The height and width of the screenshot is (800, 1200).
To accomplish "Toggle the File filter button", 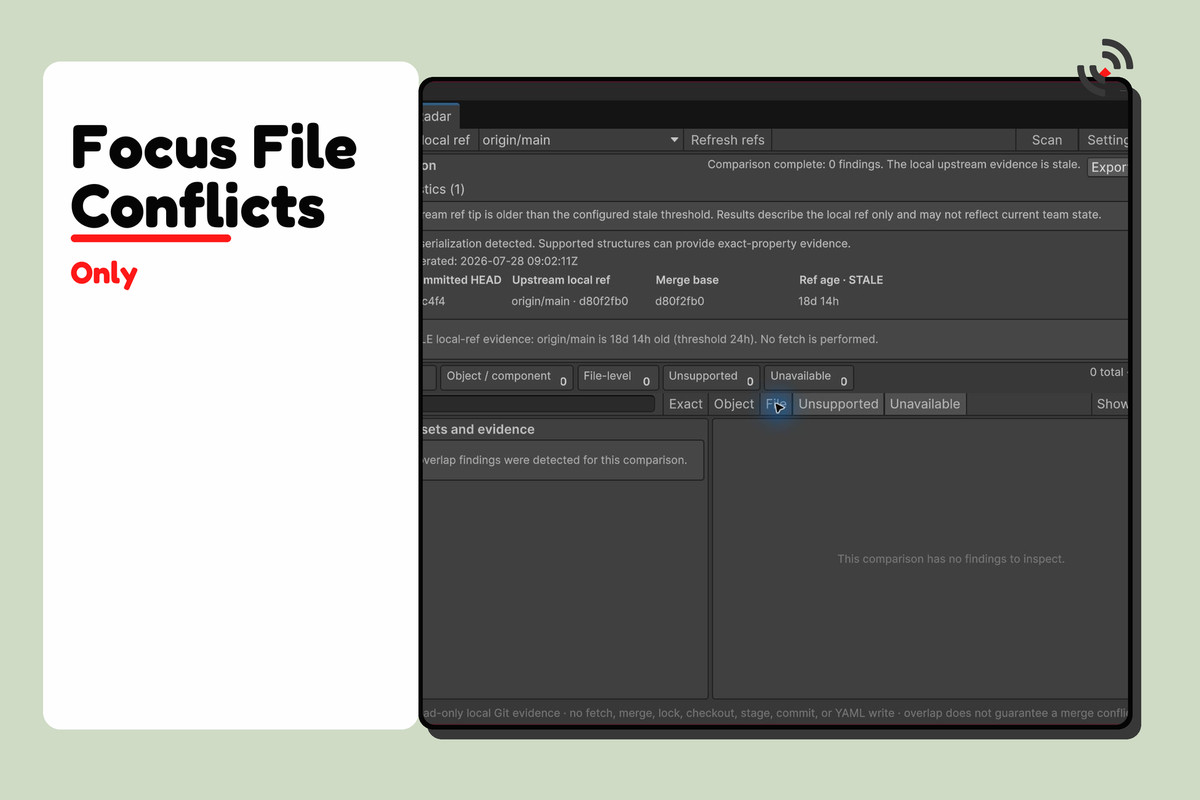I will pyautogui.click(x=776, y=404).
